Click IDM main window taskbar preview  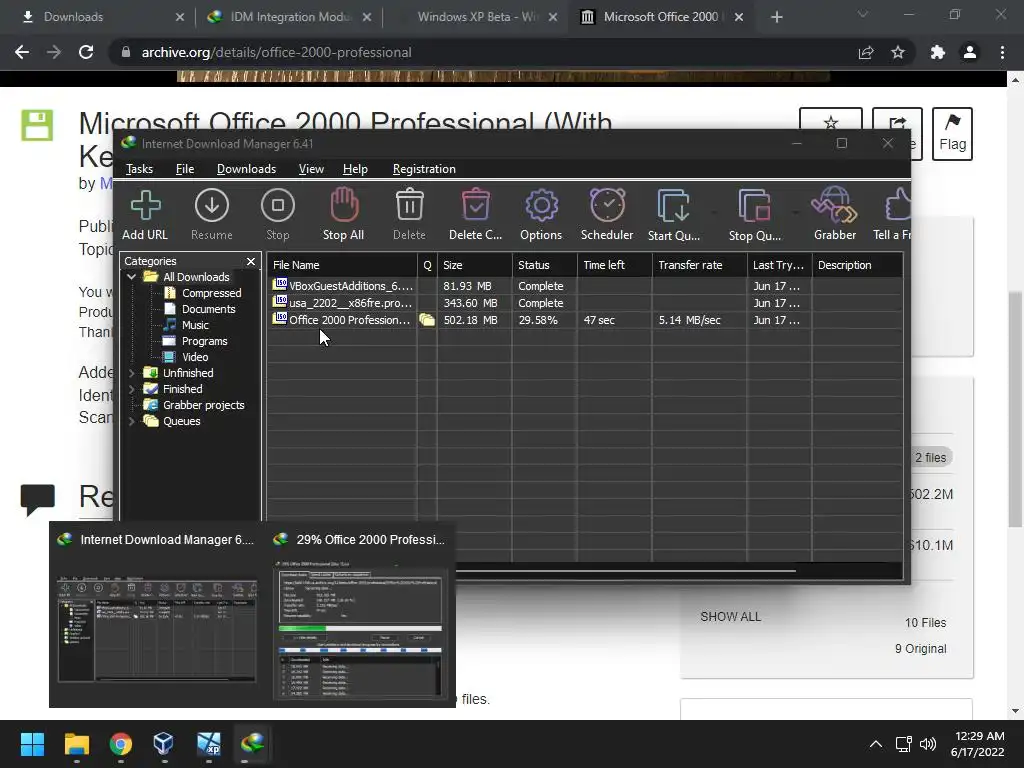pyautogui.click(x=157, y=615)
